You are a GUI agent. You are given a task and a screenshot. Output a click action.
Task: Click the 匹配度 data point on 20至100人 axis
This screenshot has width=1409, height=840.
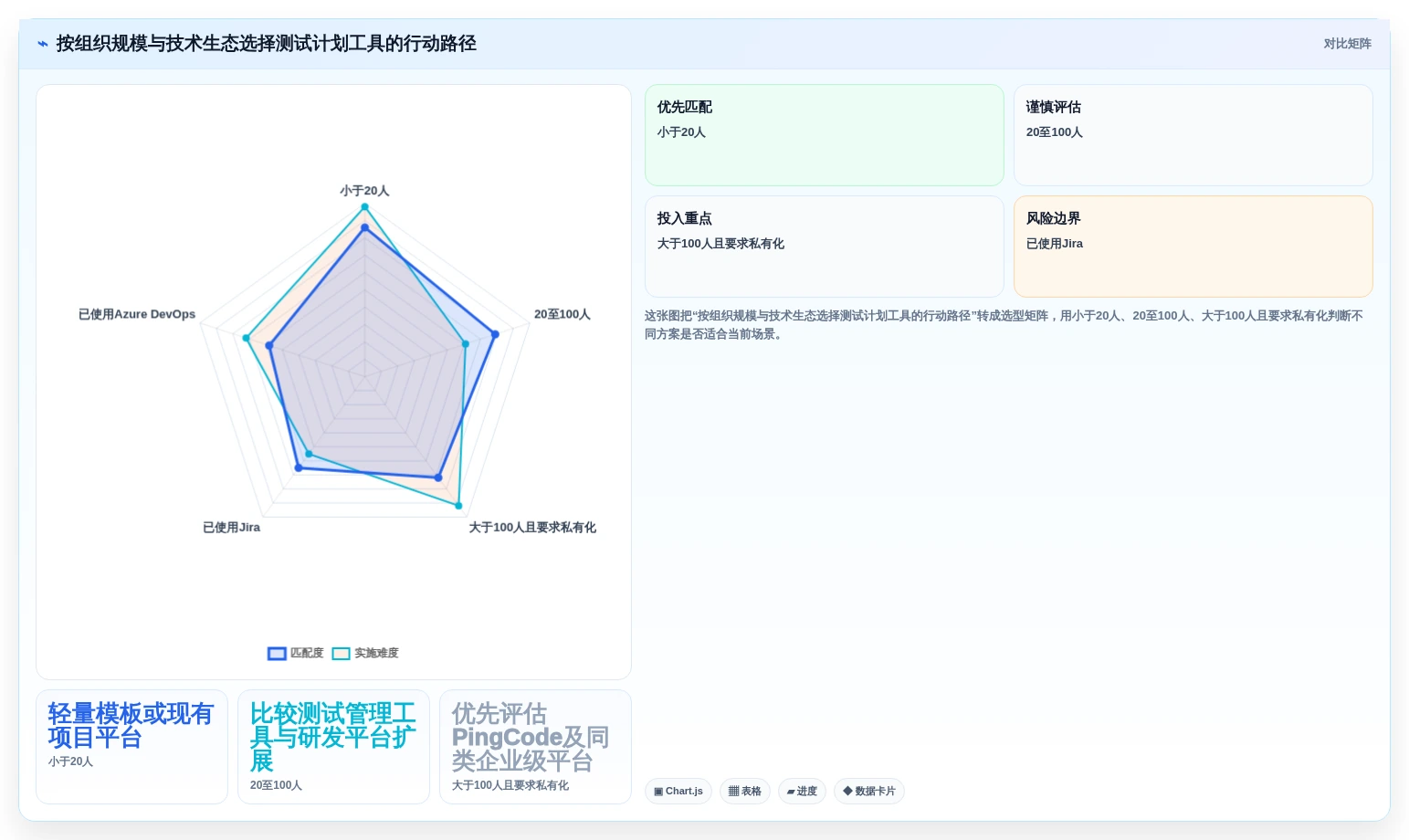495,334
